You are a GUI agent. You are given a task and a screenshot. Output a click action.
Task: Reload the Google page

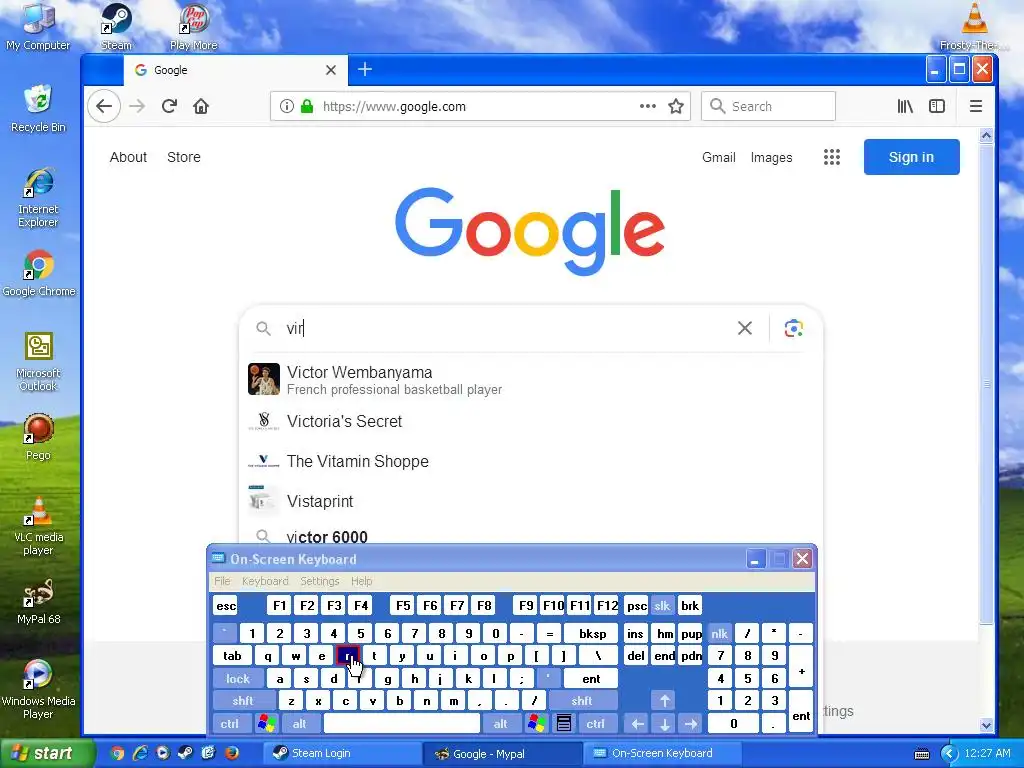[169, 106]
